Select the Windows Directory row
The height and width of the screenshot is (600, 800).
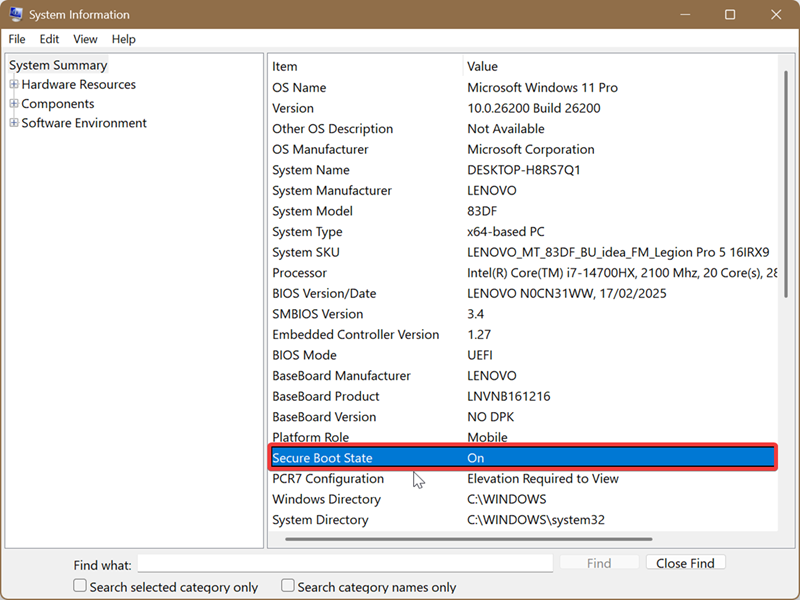coord(523,499)
